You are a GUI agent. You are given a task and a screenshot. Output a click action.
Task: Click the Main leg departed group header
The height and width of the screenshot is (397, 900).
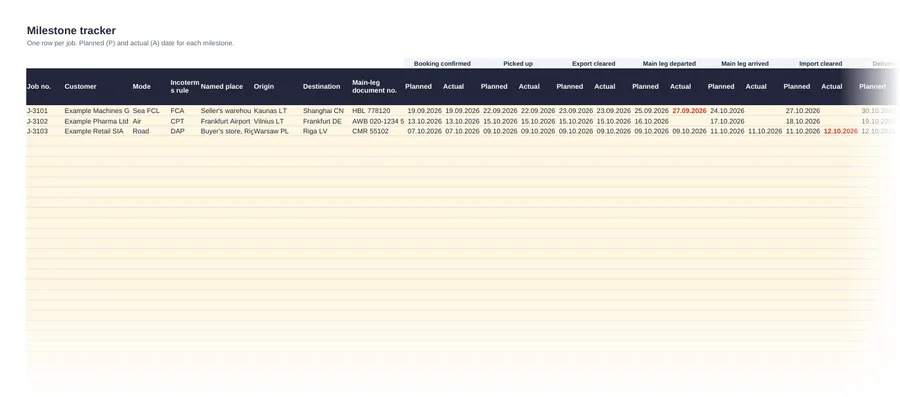coord(669,64)
